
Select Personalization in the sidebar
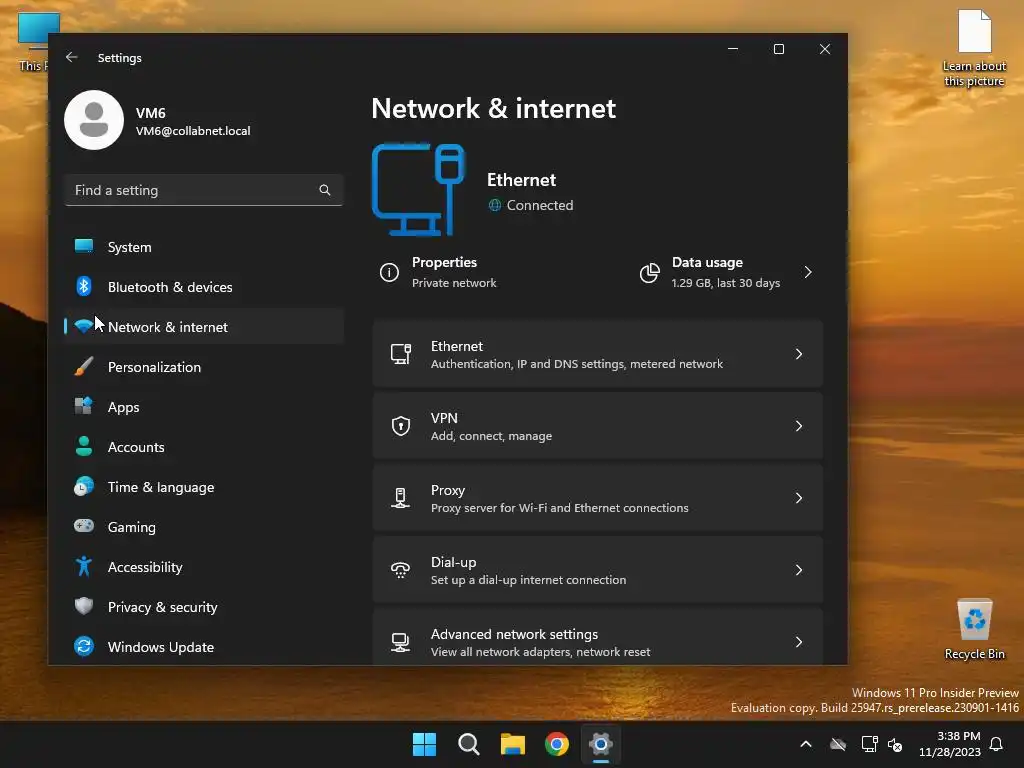click(204, 367)
